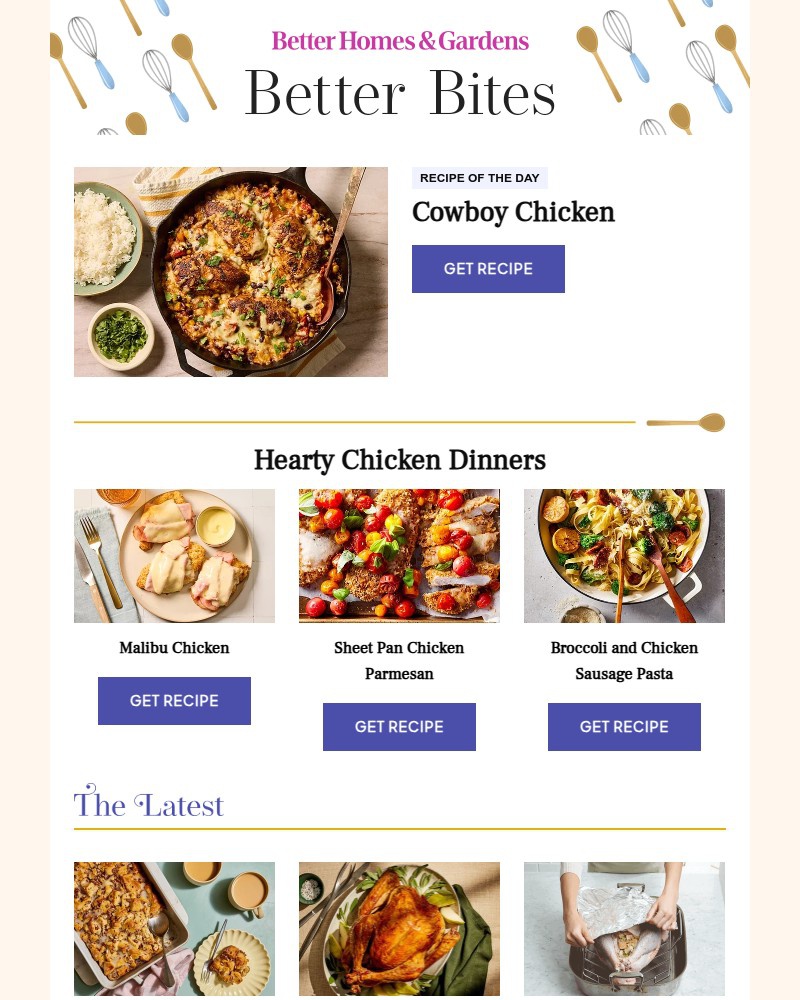Click the Cowboy Chicken recipe title
This screenshot has width=800, height=1000.
point(513,212)
